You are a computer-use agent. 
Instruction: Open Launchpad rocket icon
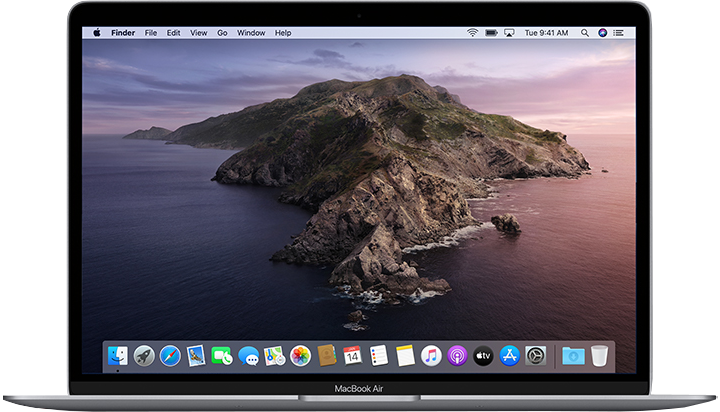144,356
